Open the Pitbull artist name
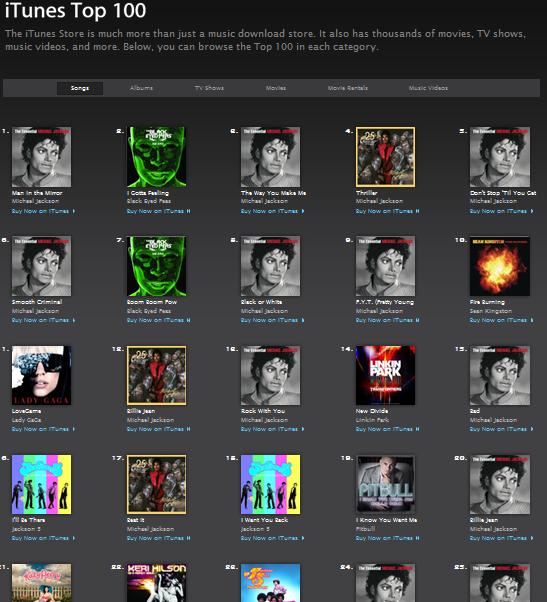This screenshot has height=602, width=547. (365, 529)
